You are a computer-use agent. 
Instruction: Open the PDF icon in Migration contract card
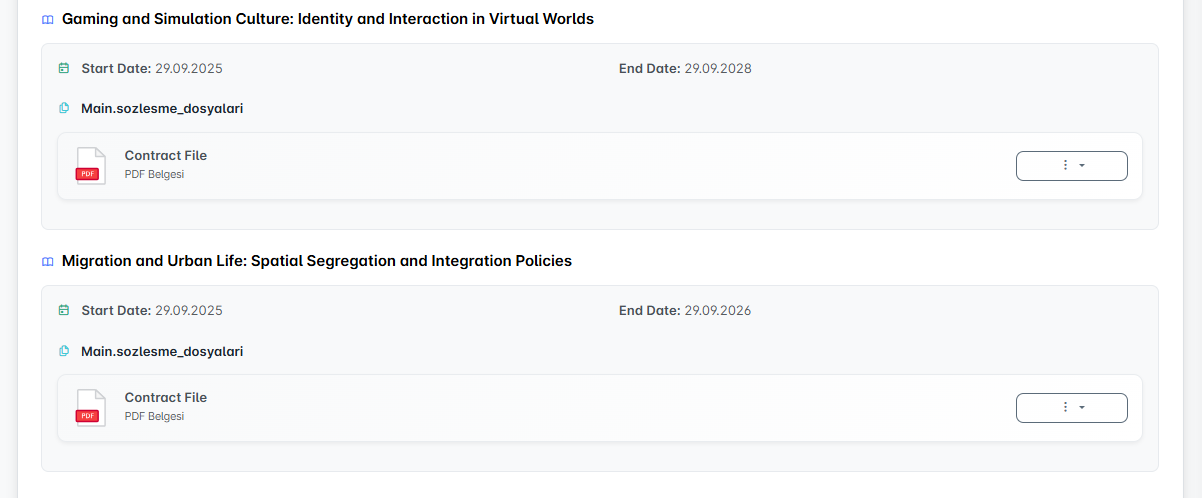90,408
